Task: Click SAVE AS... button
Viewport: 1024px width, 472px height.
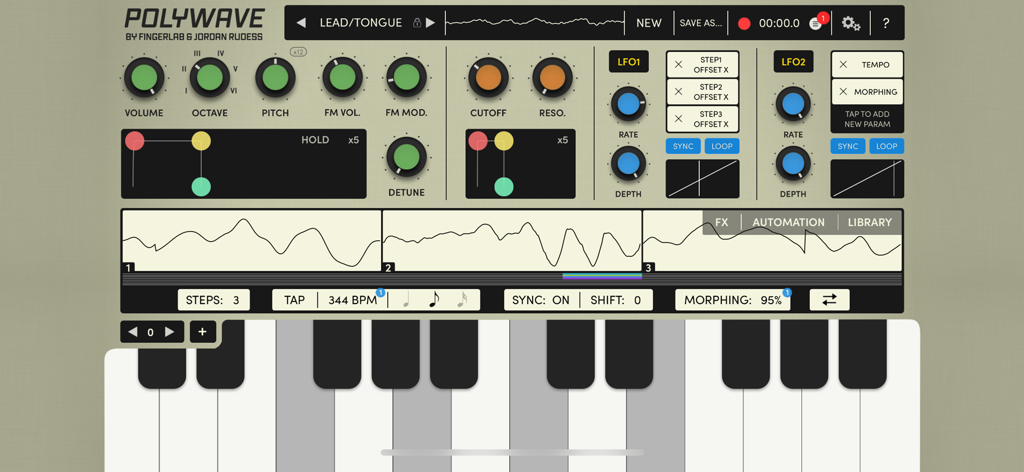Action: point(701,23)
